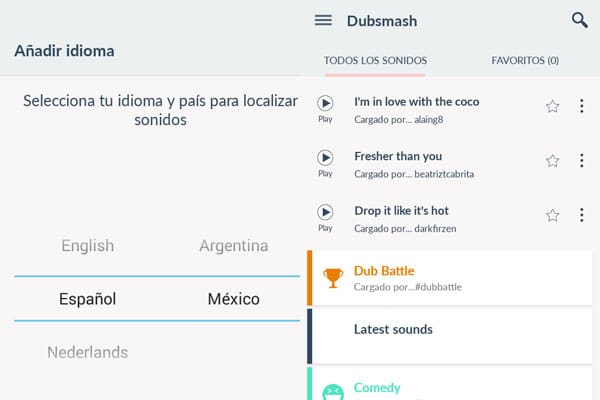This screenshot has height=400, width=600.
Task: Select Nederlands in the language picker
Action: coord(88,352)
